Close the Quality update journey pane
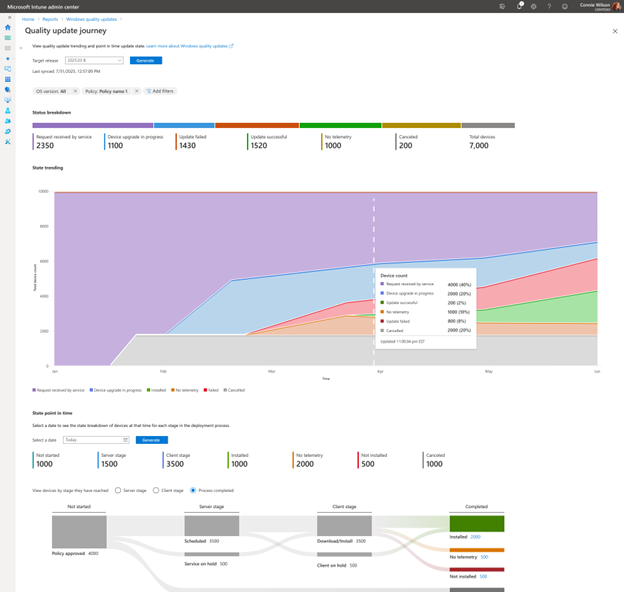This screenshot has height=593, width=624. tap(615, 31)
